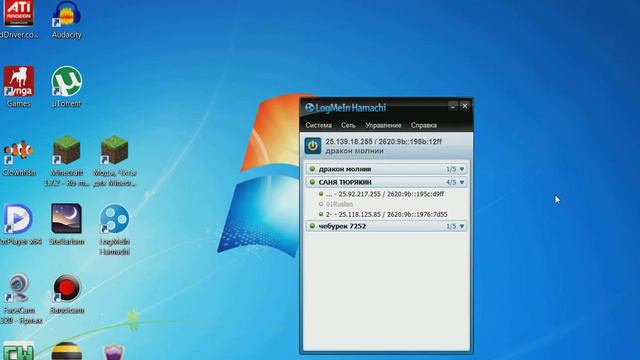The width and height of the screenshot is (640, 360).
Task: Open the Справка menu
Action: [x=424, y=125]
